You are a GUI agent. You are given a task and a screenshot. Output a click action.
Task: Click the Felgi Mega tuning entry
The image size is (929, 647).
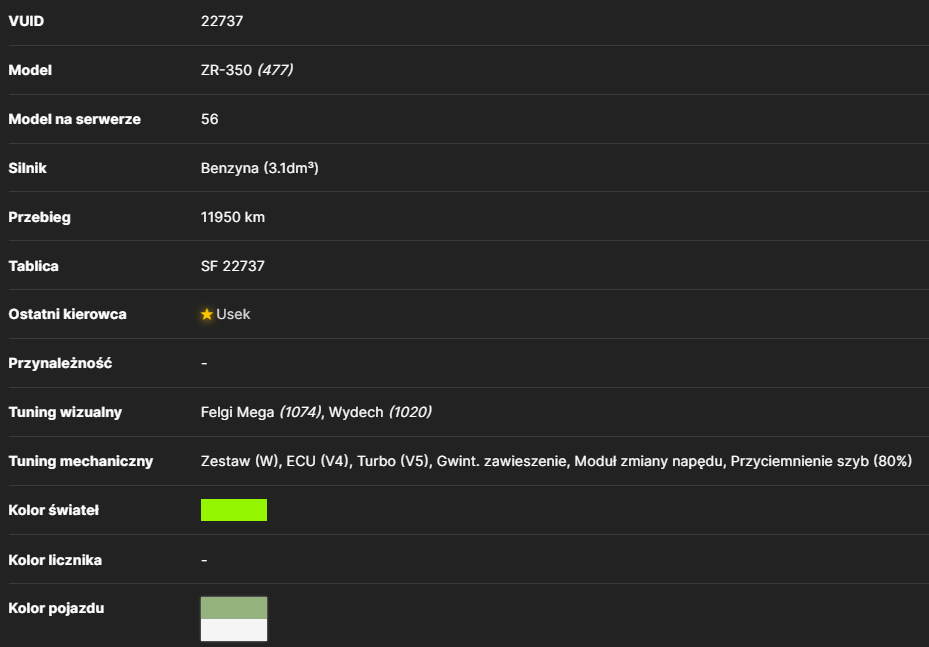click(238, 412)
